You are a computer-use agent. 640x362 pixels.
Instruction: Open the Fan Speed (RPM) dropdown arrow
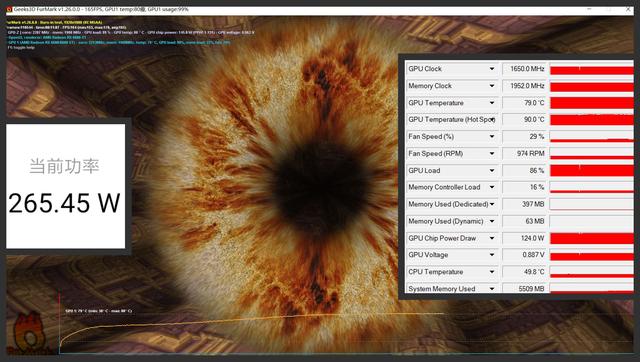tap(492, 153)
